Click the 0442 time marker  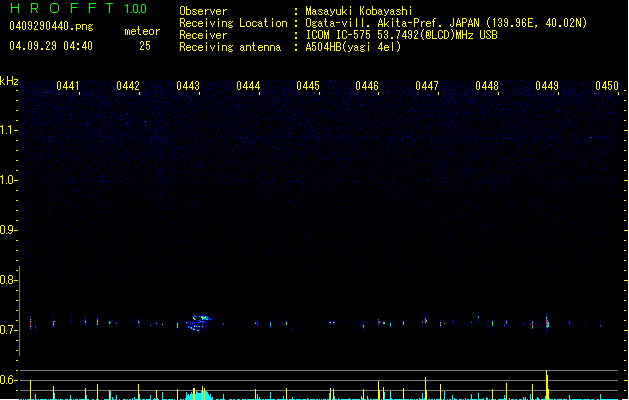coord(128,86)
